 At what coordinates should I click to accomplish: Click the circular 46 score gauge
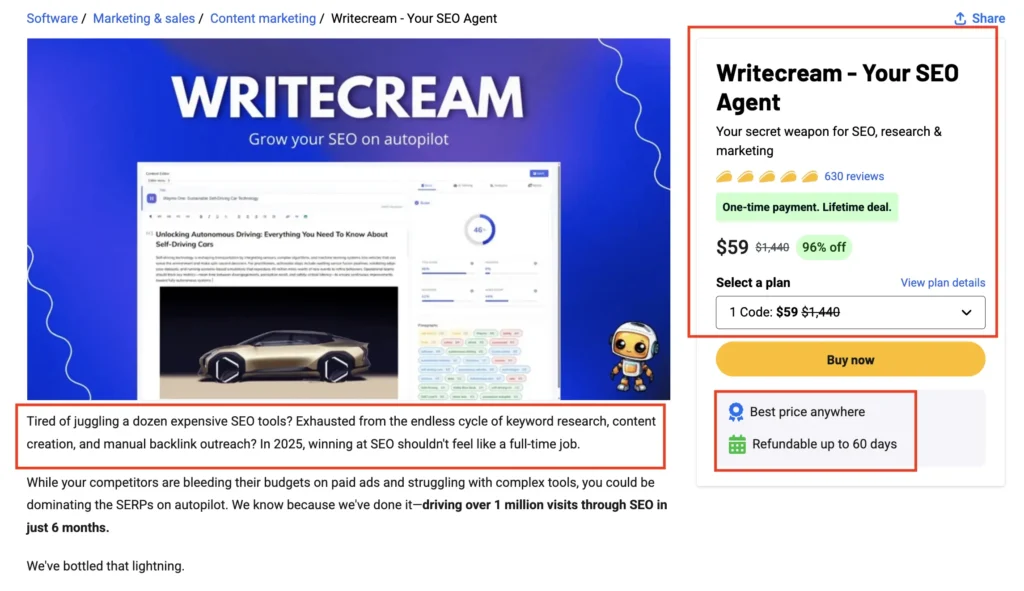tap(479, 229)
